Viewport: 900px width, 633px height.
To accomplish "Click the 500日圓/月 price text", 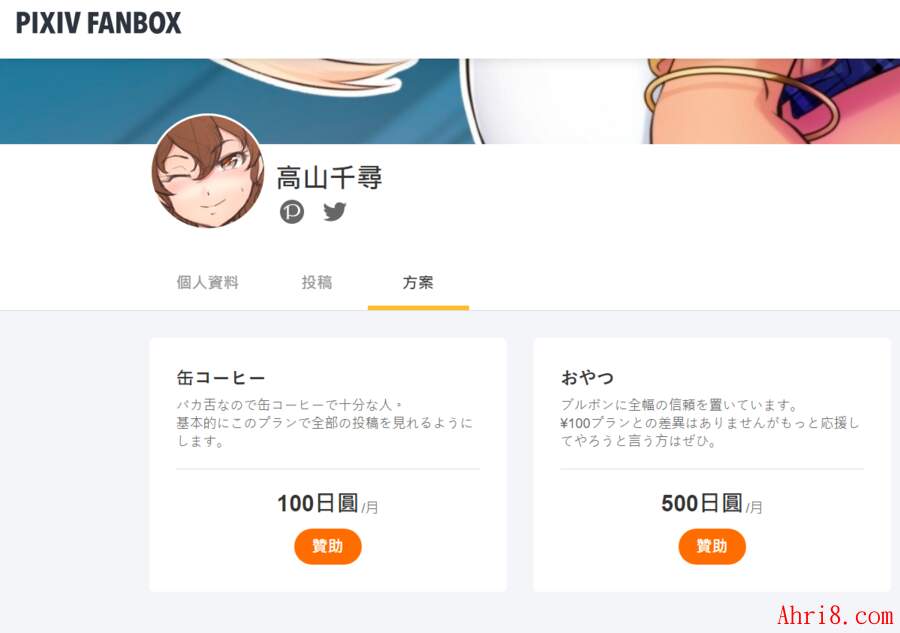I will (x=712, y=504).
